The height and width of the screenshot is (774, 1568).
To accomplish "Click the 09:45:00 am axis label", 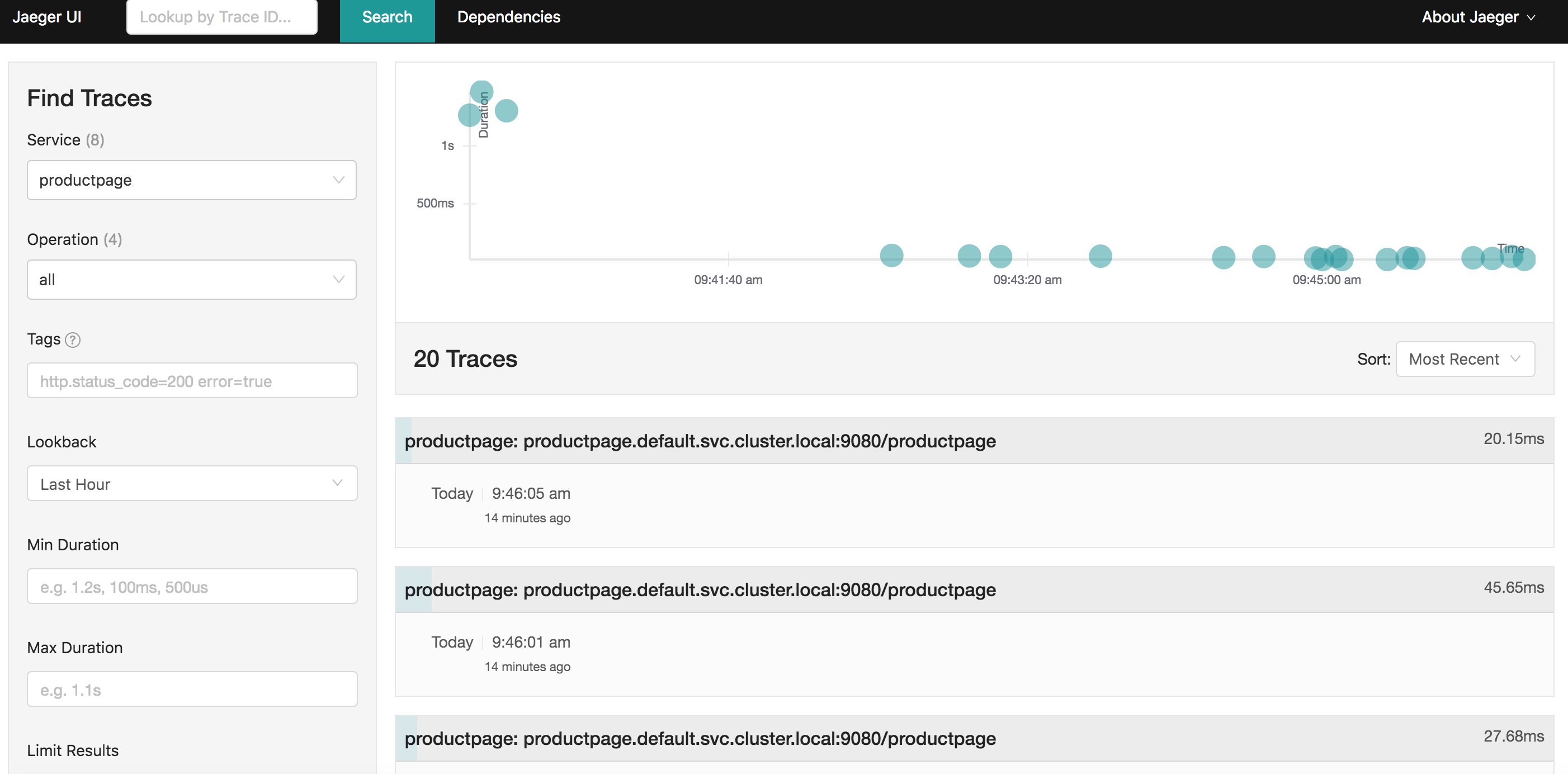I will coord(1326,280).
